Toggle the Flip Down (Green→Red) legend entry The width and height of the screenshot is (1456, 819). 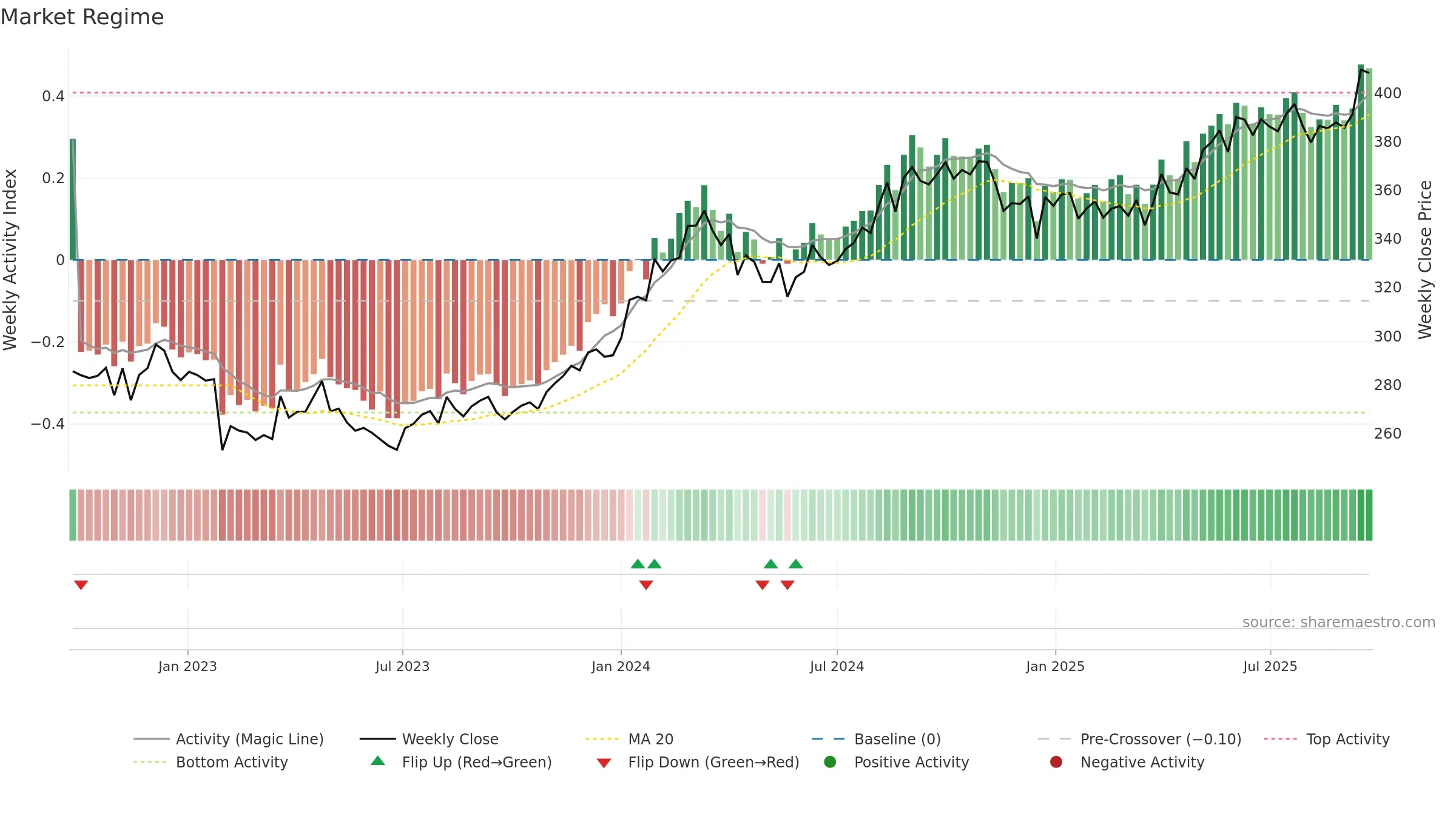pos(698,762)
